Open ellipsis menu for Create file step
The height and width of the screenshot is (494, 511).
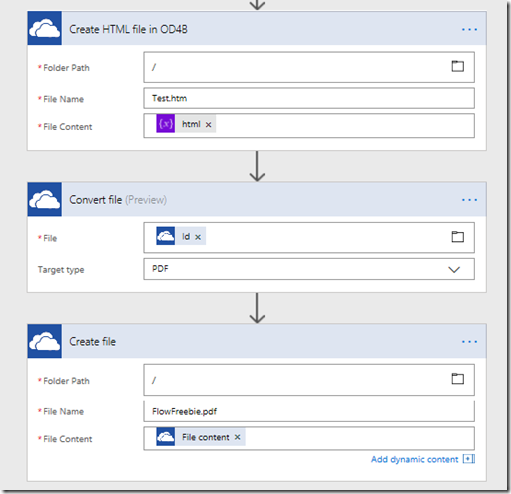(469, 342)
